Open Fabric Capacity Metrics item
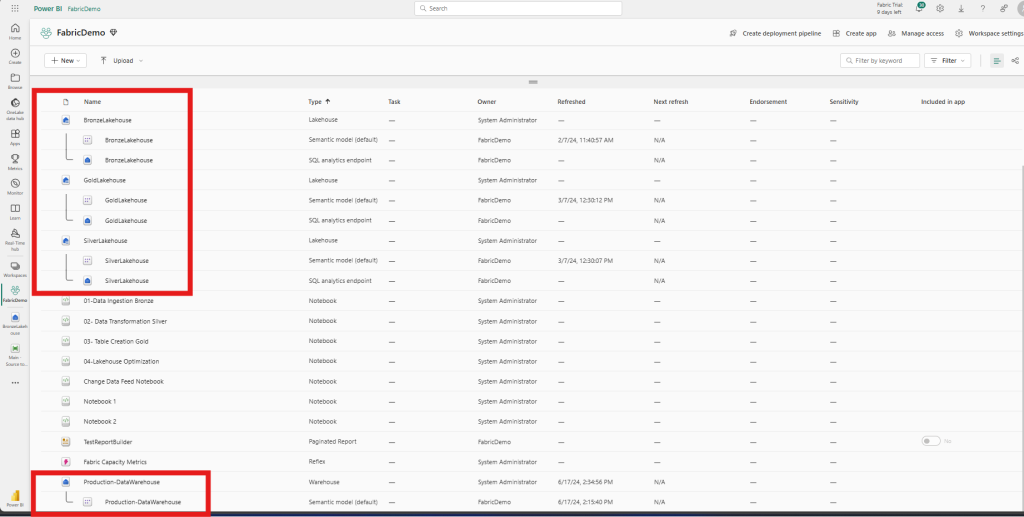 [115, 462]
